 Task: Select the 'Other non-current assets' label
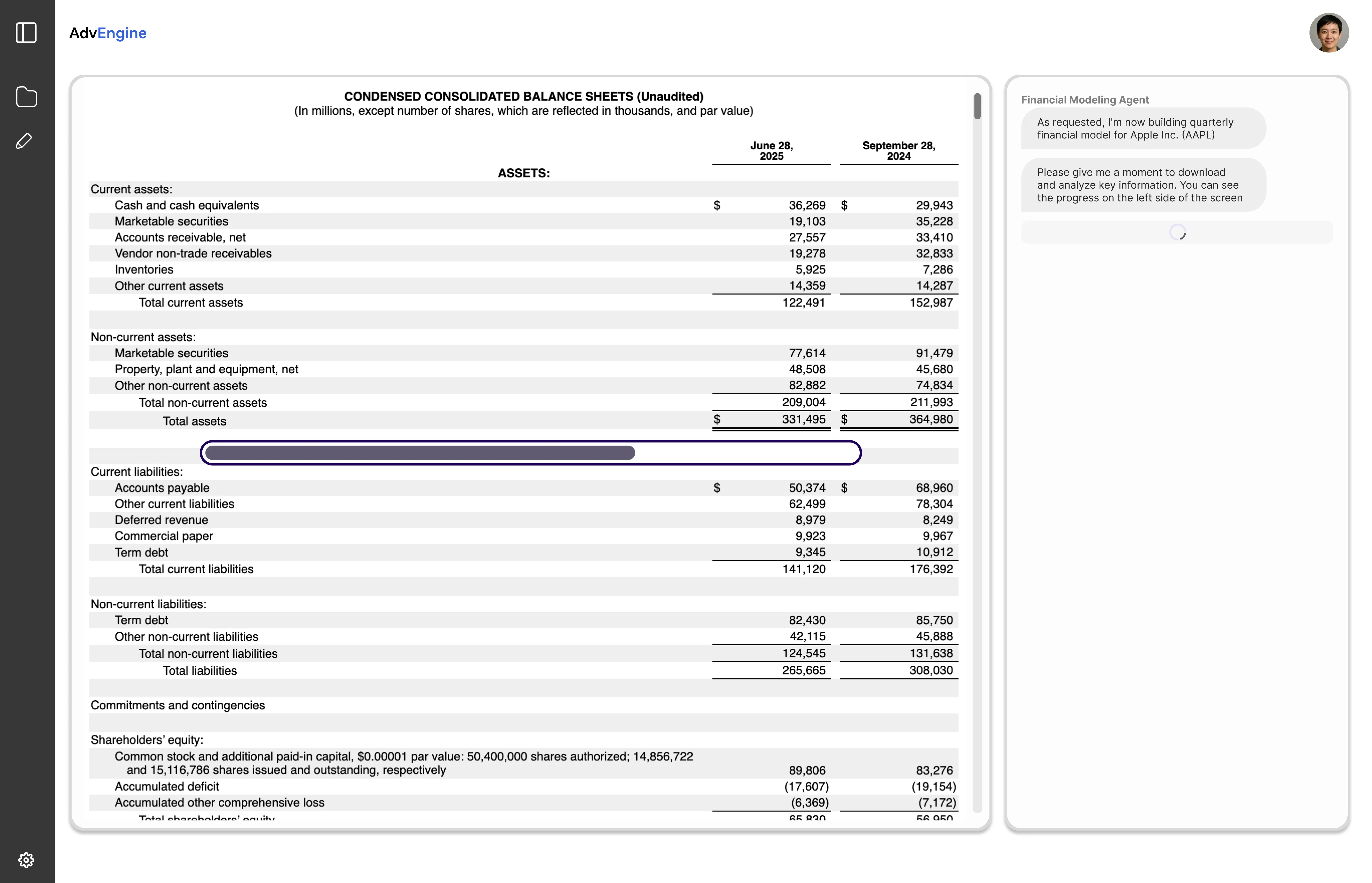point(181,386)
